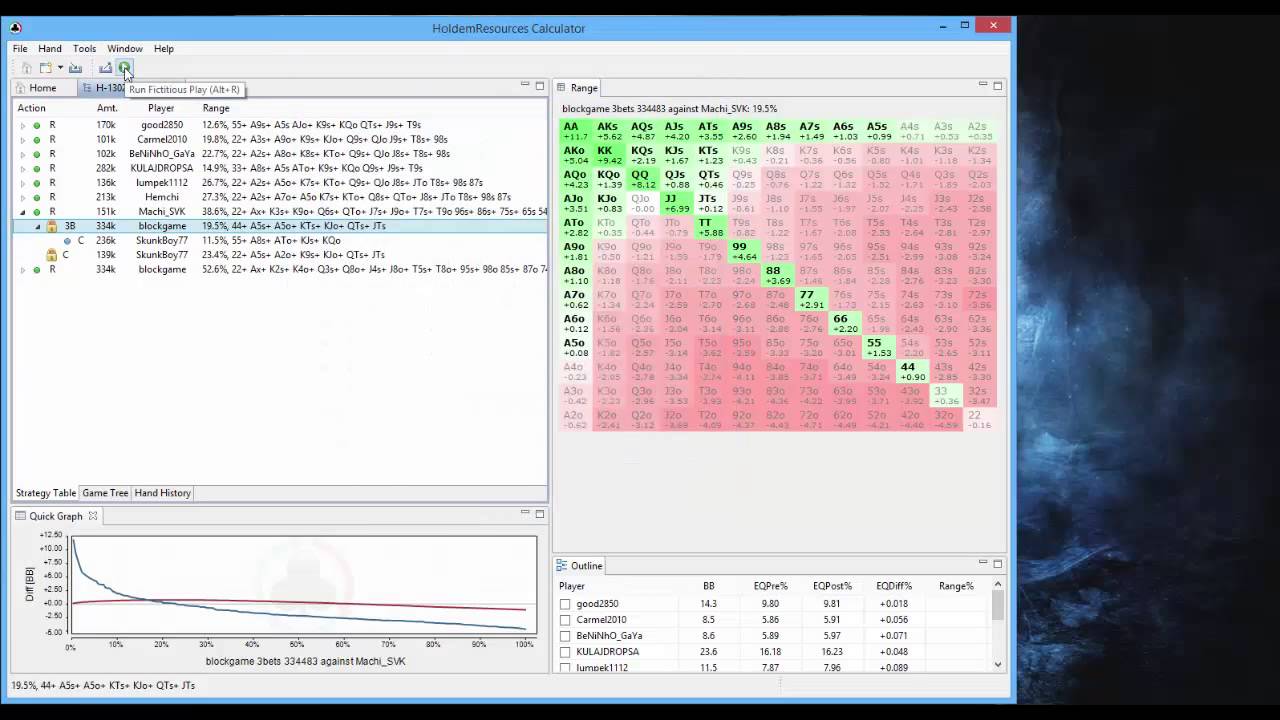
Task: Expand the BeNiNhO_GaYa raise row
Action: click(23, 154)
